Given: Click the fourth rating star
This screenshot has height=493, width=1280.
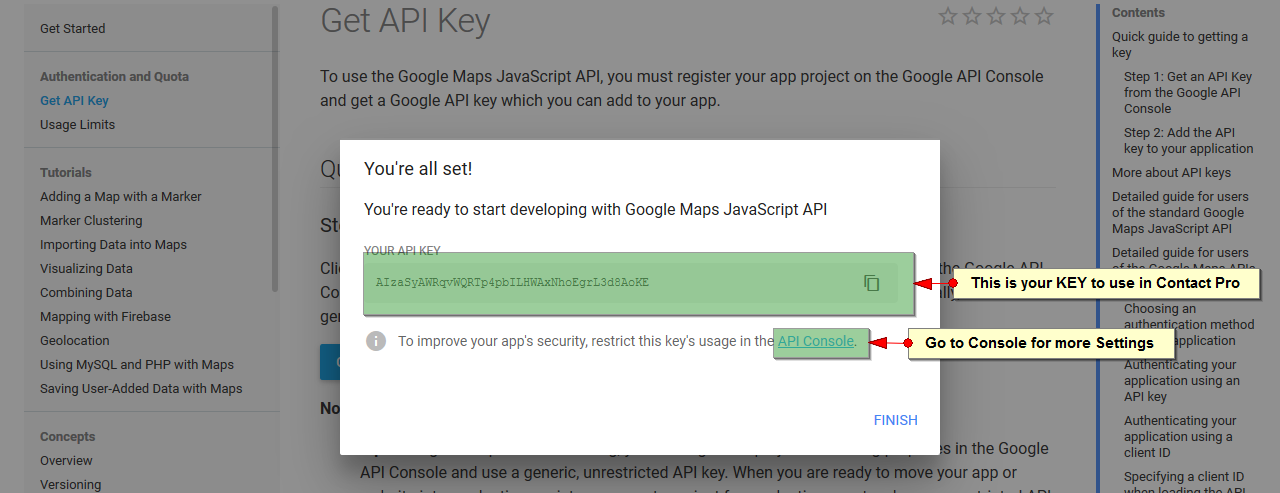Looking at the screenshot, I should tap(1020, 16).
